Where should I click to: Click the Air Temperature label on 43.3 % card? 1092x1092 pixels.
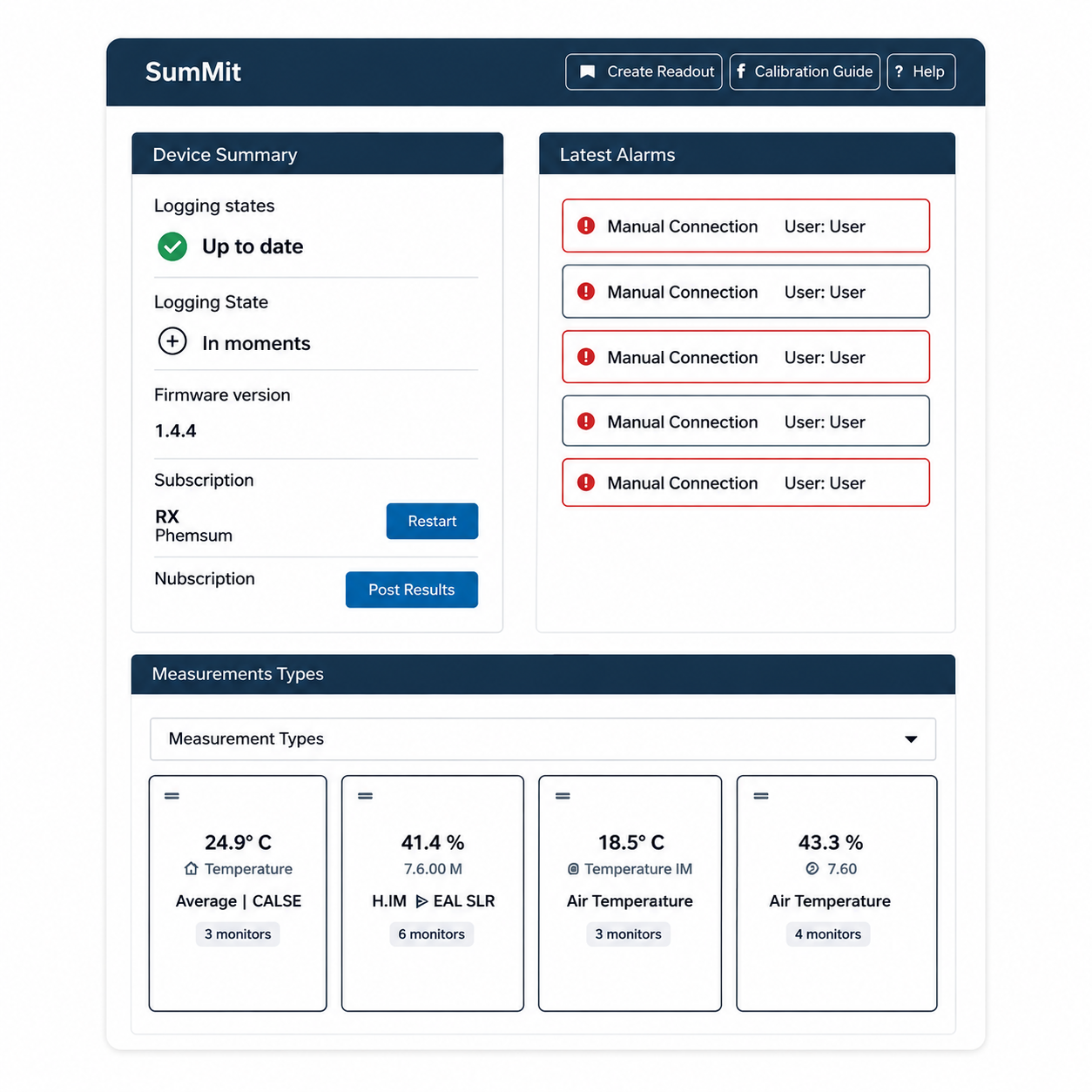[x=830, y=901]
